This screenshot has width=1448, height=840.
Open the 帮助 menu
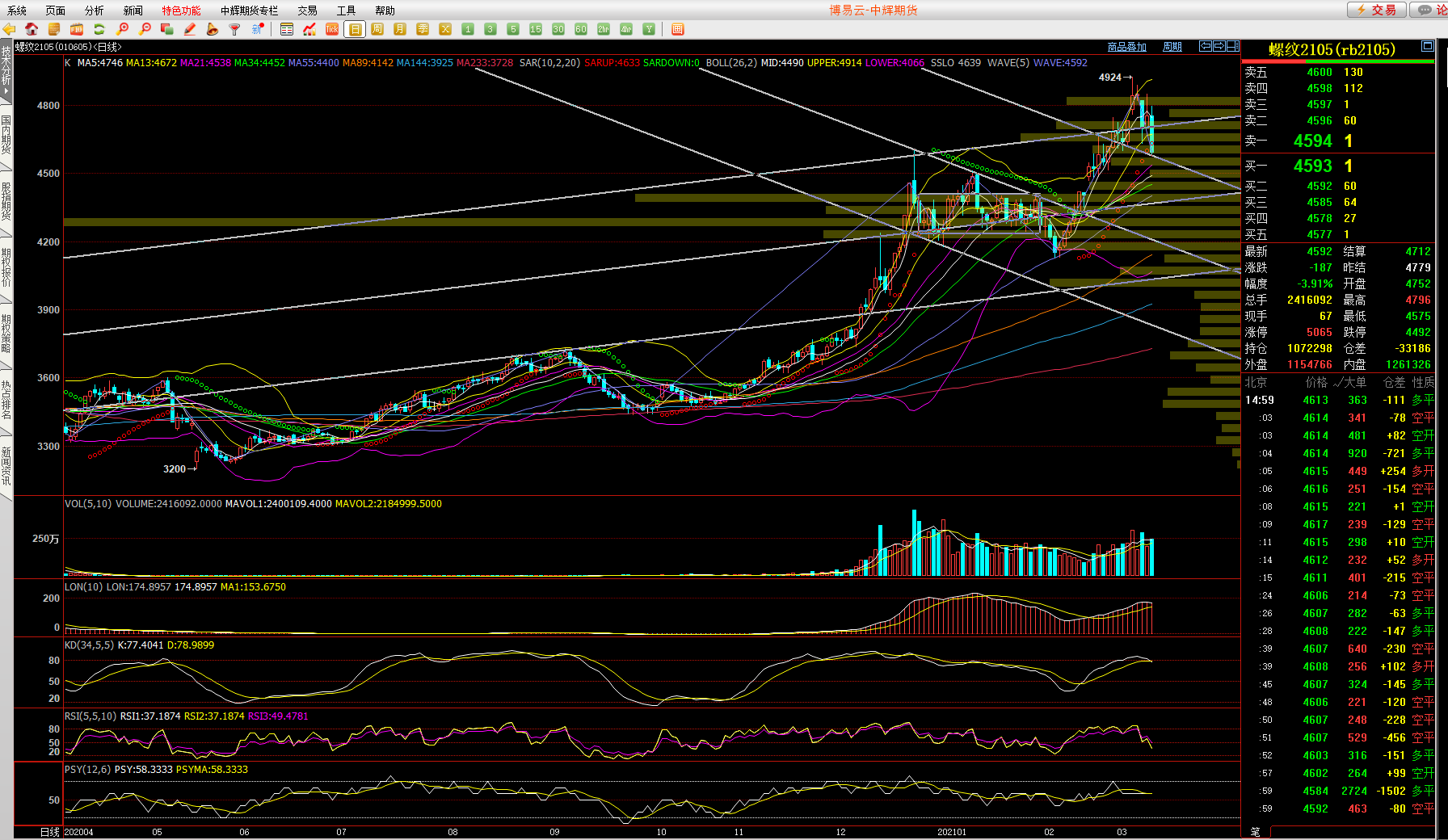pos(385,10)
